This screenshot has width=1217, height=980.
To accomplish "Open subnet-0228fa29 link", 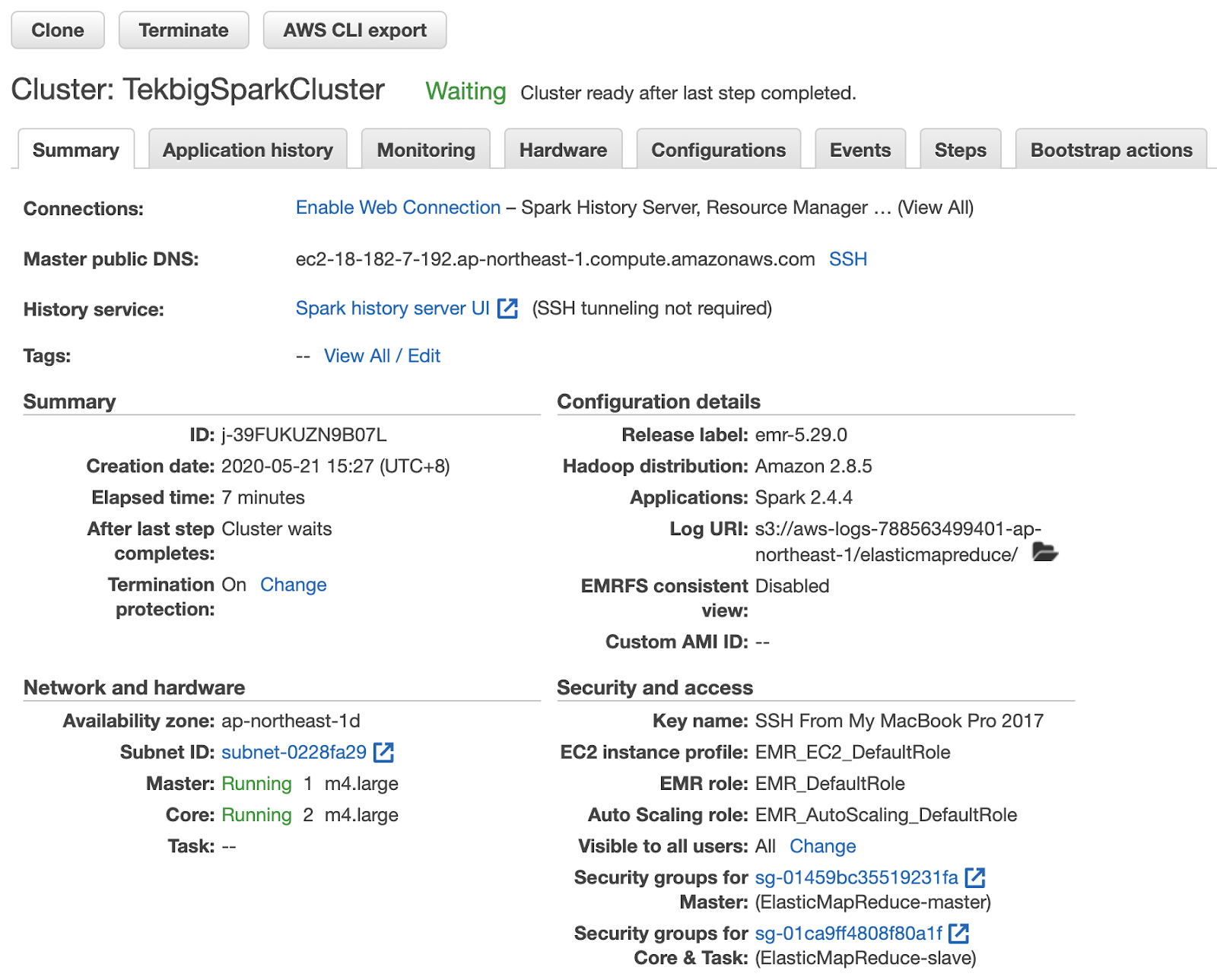I will (x=294, y=752).
